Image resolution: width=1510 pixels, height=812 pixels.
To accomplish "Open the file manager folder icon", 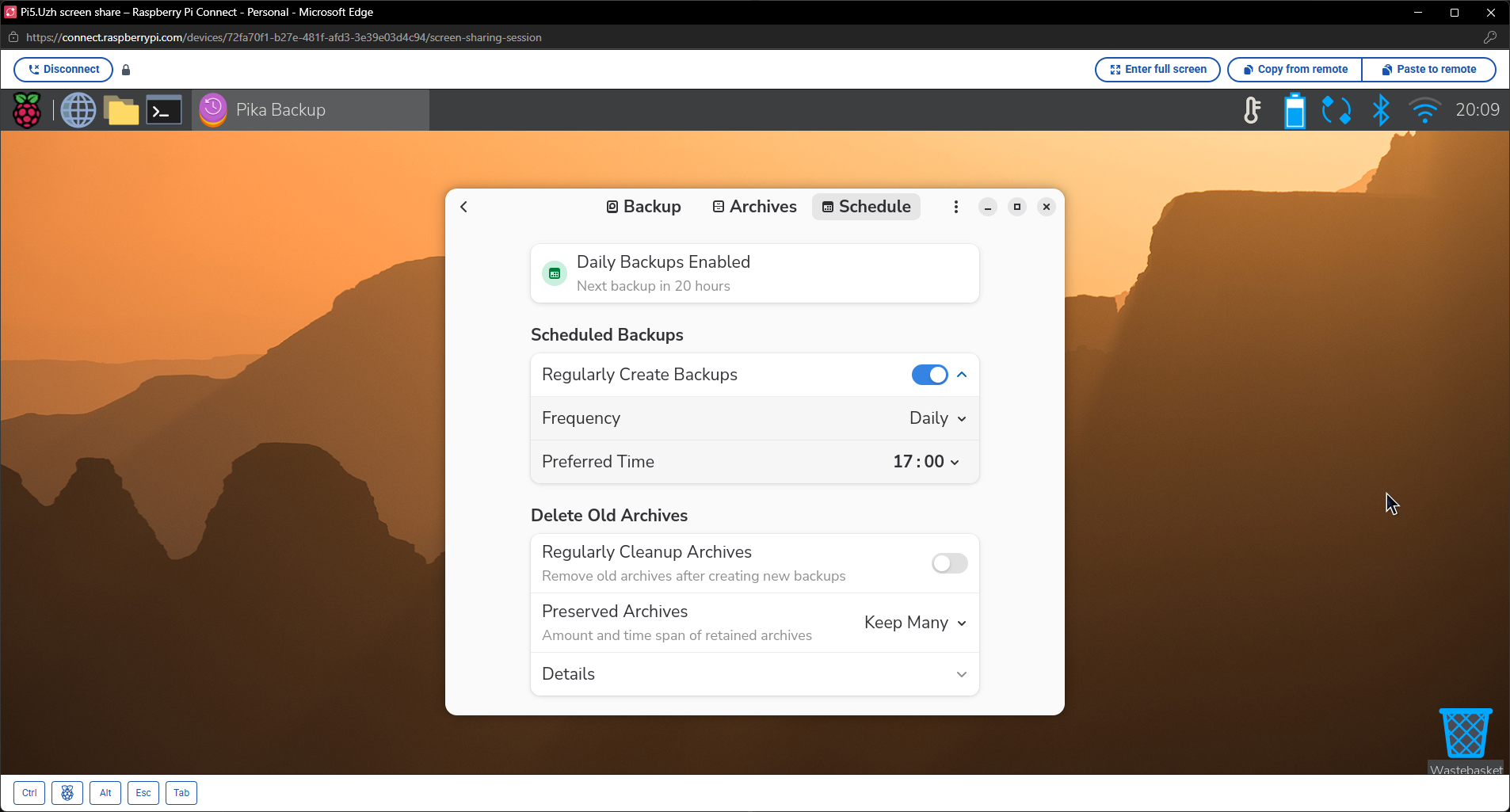I will click(x=121, y=110).
